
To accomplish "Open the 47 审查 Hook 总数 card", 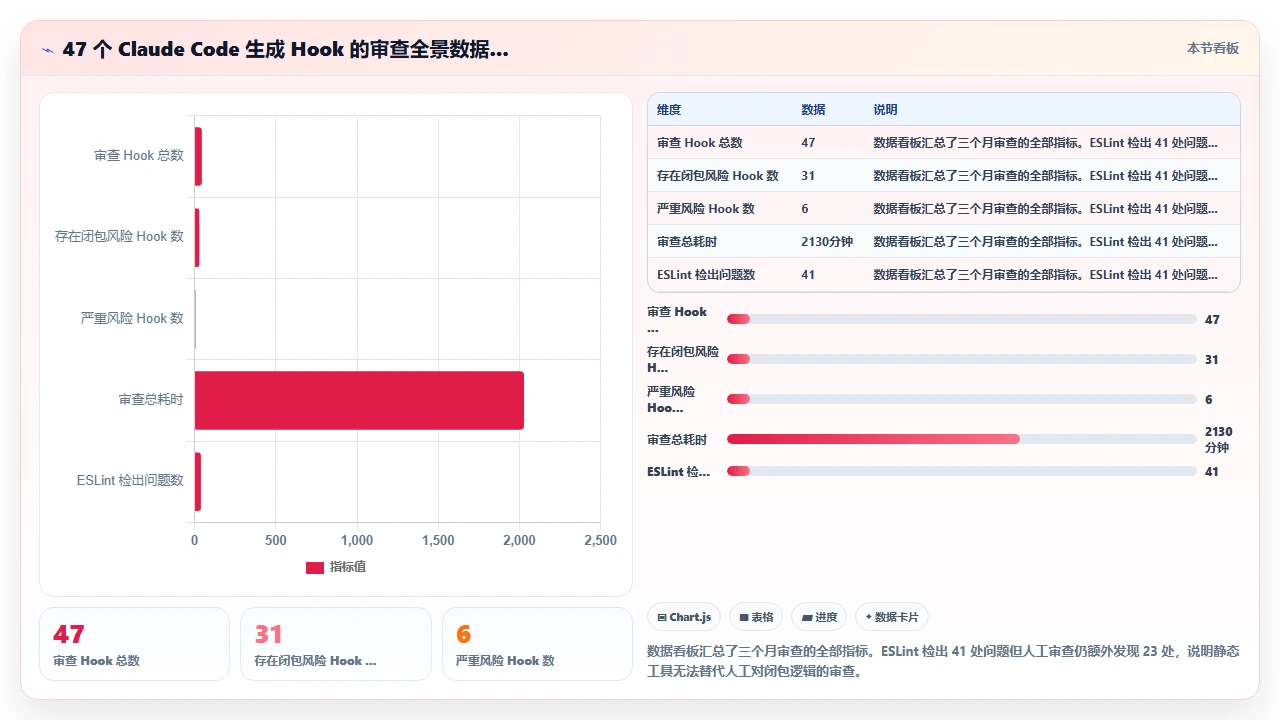I will pyautogui.click(x=134, y=644).
